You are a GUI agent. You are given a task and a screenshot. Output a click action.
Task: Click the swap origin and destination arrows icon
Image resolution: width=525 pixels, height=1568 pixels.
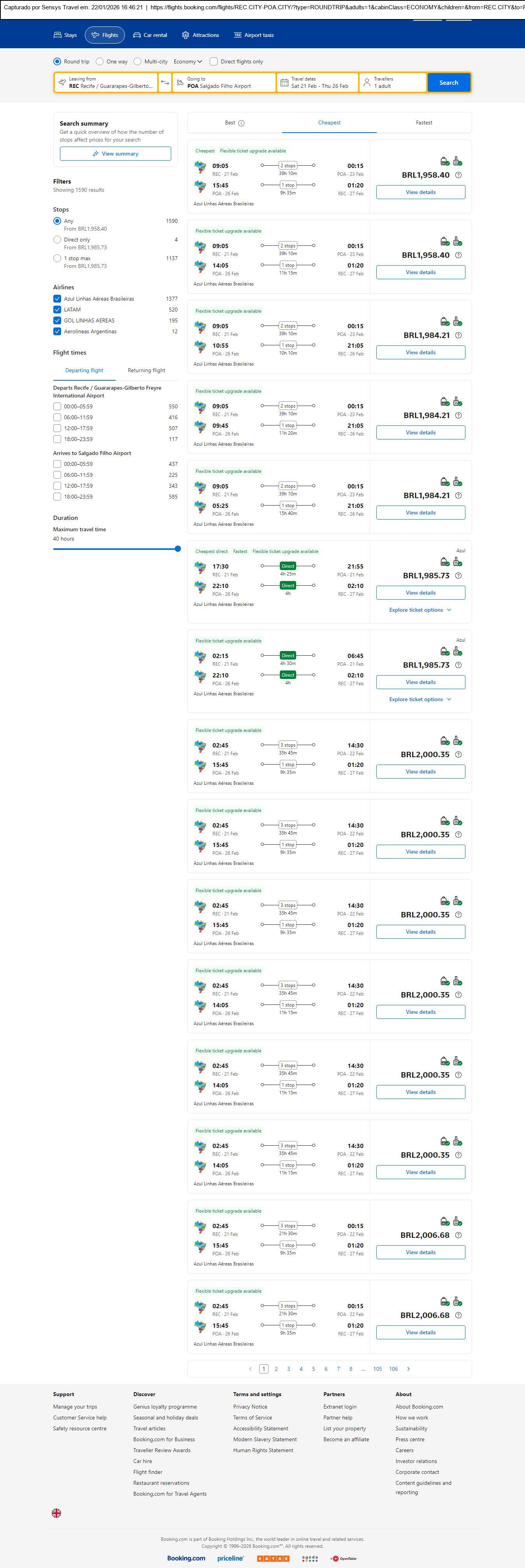click(x=165, y=83)
